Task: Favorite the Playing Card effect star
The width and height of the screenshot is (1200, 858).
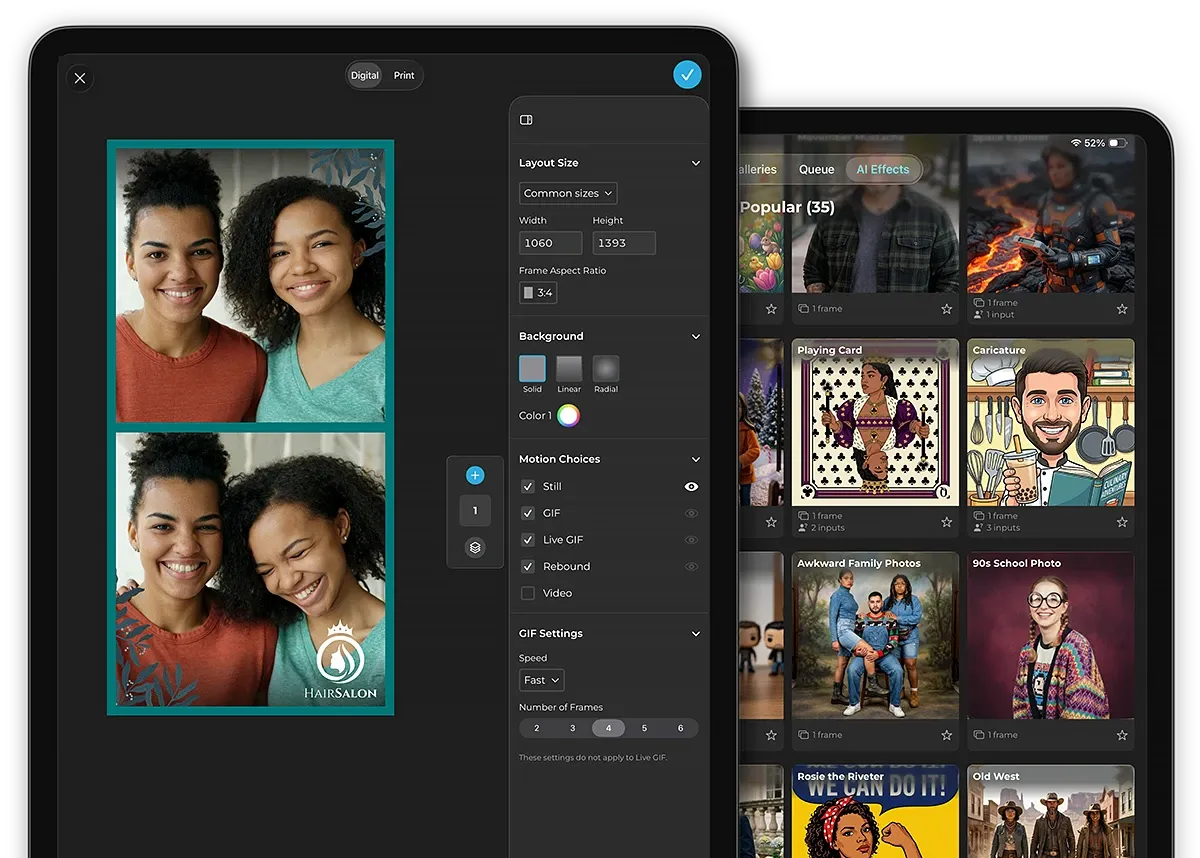Action: [946, 522]
